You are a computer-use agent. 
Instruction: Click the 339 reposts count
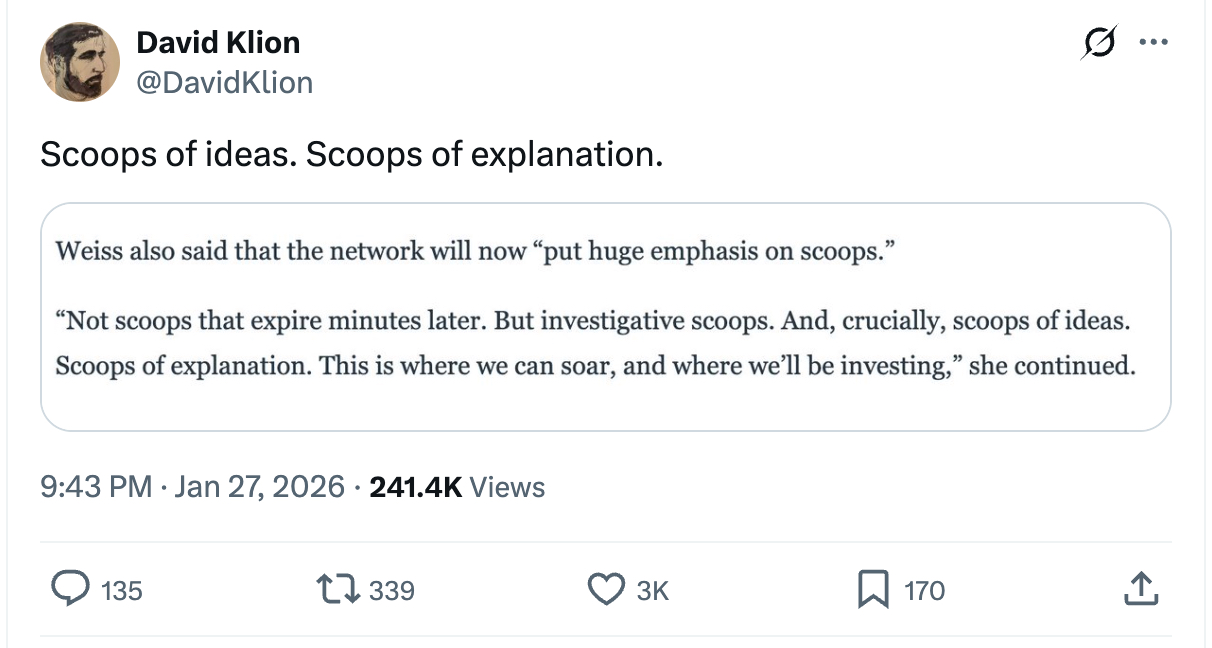pyautogui.click(x=392, y=591)
